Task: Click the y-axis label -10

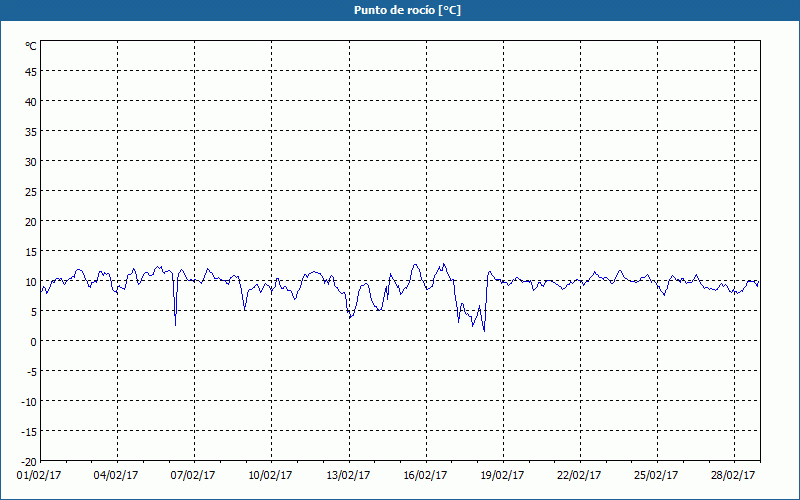Action: point(29,402)
